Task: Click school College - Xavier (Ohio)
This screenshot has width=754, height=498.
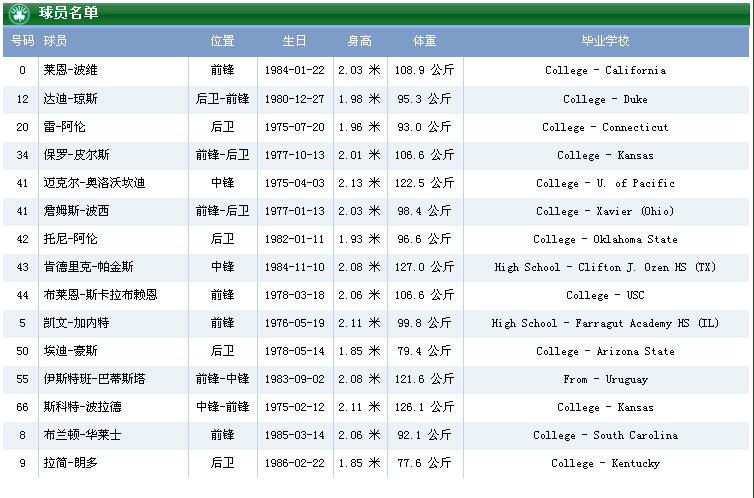Action: click(x=605, y=211)
